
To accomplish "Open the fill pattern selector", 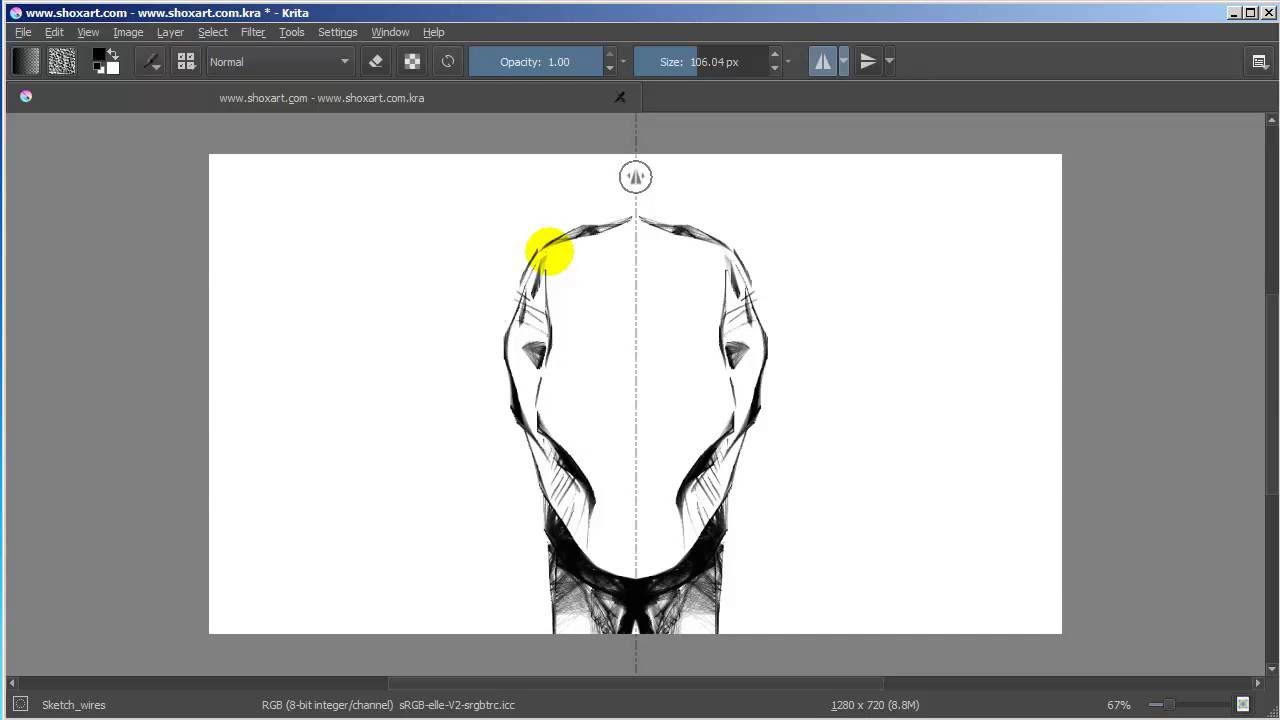I will (x=62, y=62).
